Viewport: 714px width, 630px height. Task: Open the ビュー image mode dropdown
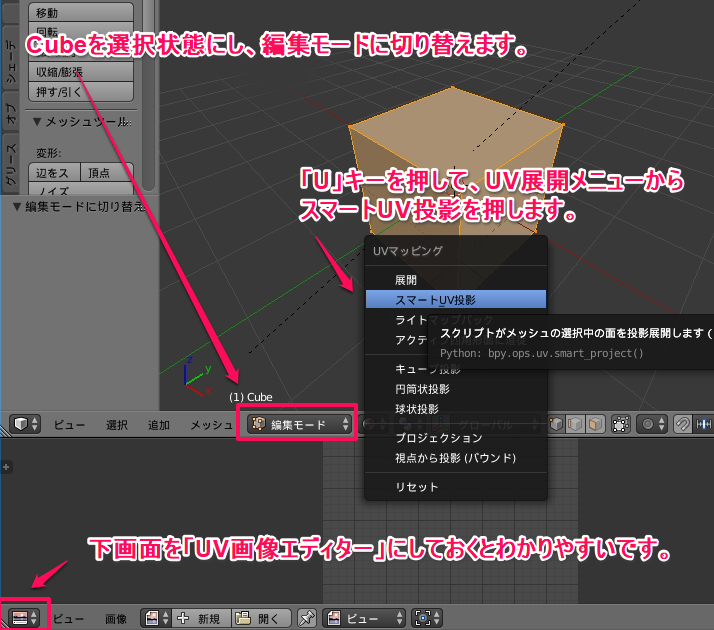click(364, 618)
